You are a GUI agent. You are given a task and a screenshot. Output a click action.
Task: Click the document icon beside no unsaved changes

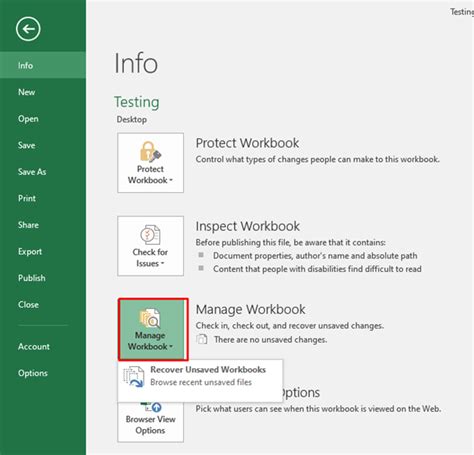[x=201, y=339]
